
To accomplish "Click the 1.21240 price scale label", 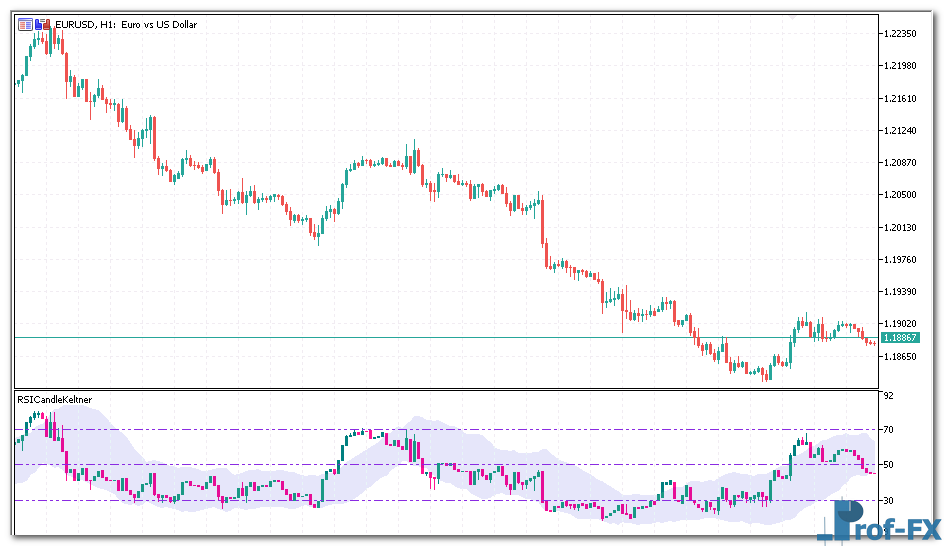I will click(x=900, y=130).
